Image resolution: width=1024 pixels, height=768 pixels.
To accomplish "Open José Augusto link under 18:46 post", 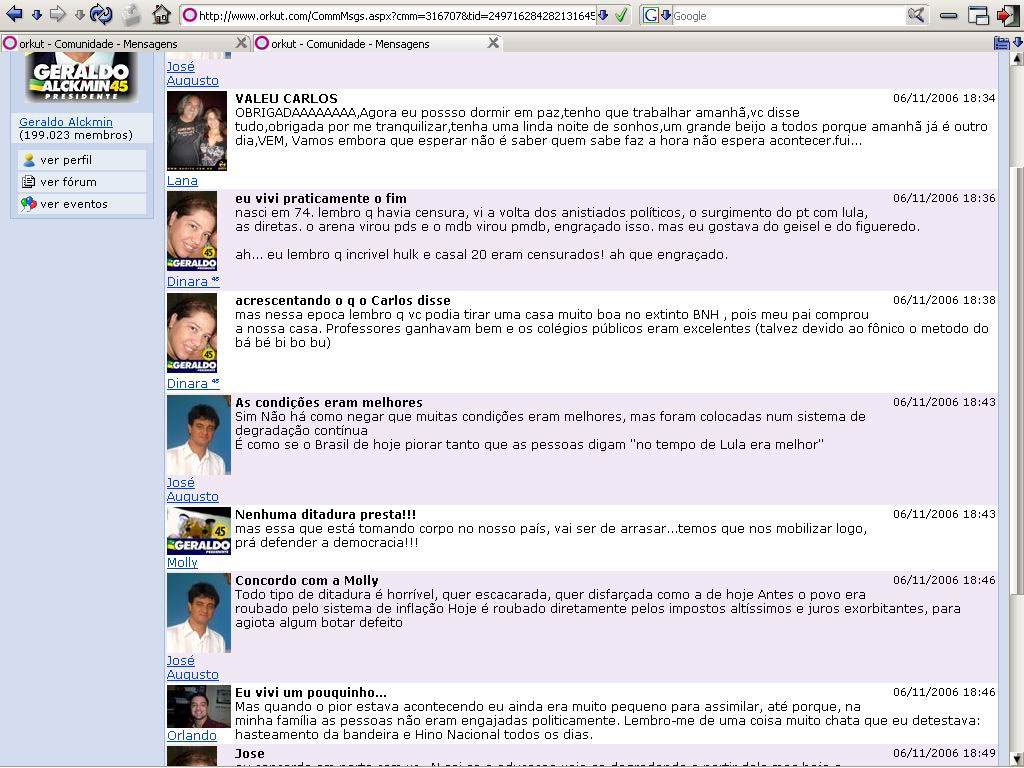I will point(192,667).
